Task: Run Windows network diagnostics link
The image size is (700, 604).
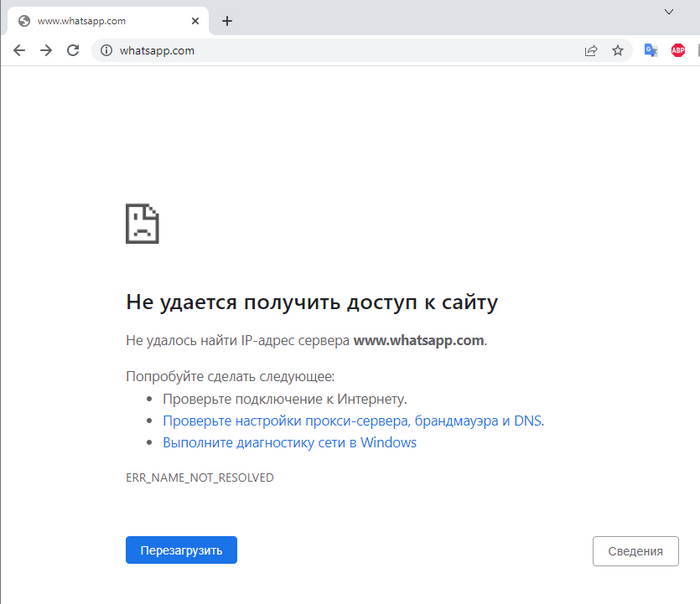Action: click(x=289, y=442)
